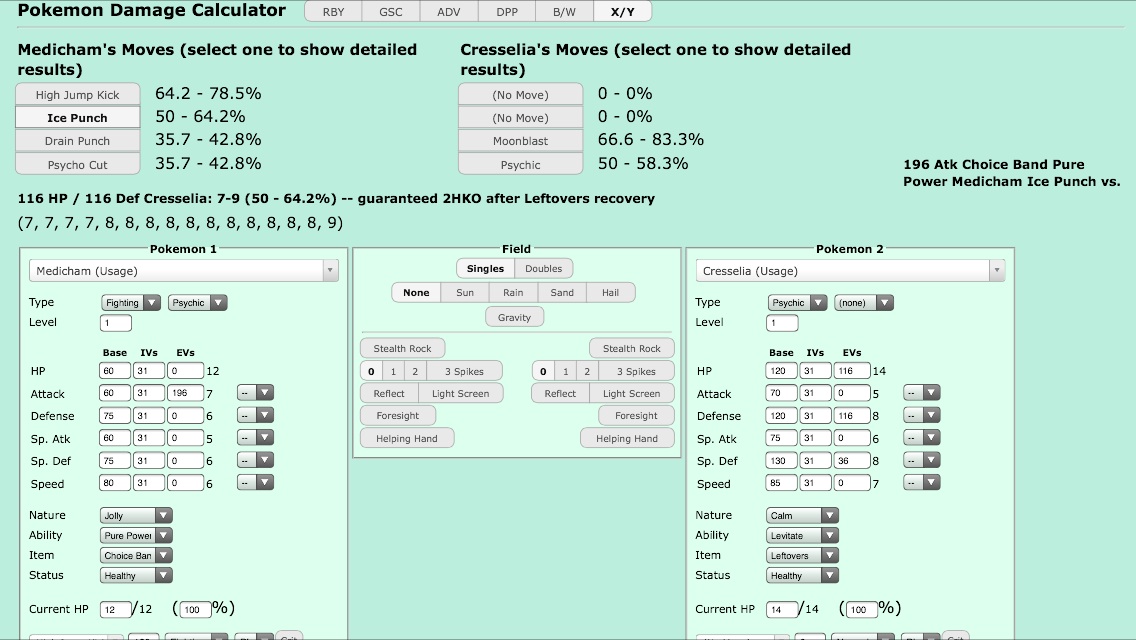This screenshot has width=1136, height=640.
Task: Open Medicham's Speed stat boost dropdown
Action: pos(256,483)
